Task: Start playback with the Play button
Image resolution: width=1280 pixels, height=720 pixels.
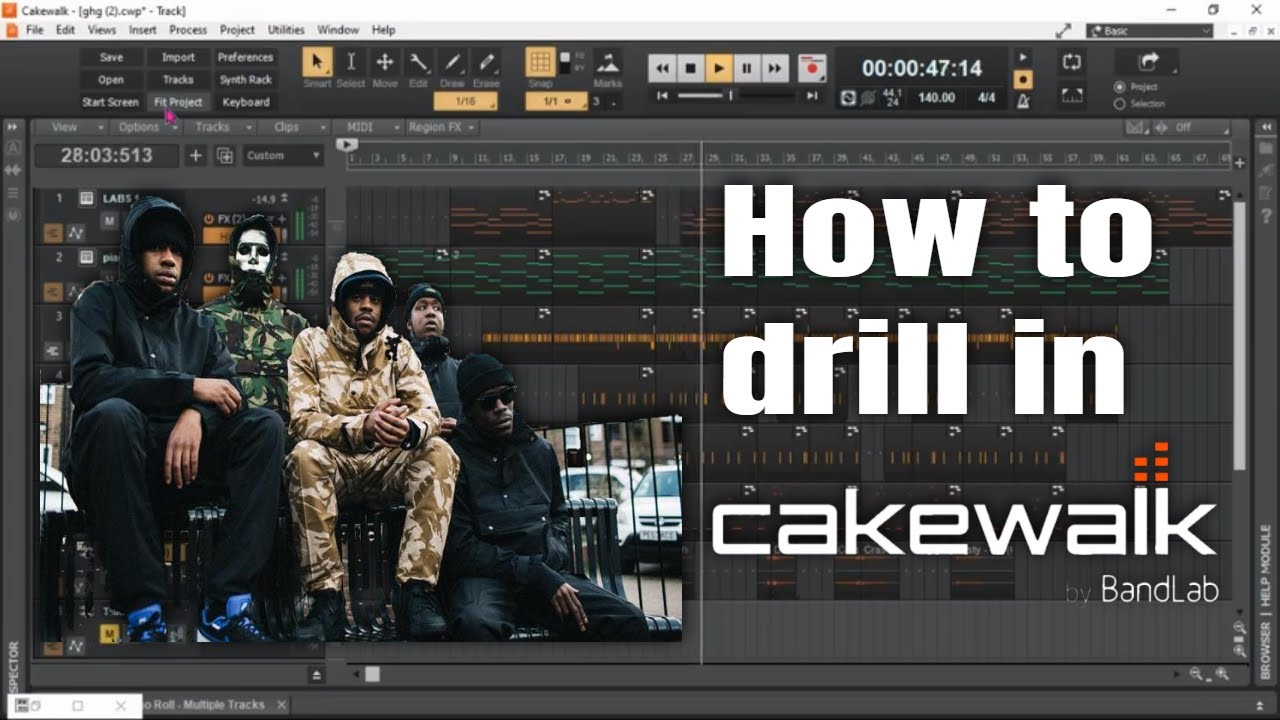Action: tap(718, 68)
